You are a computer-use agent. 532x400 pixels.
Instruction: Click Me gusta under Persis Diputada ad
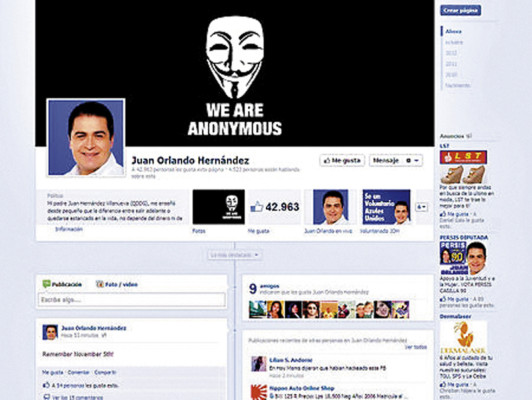point(457,299)
